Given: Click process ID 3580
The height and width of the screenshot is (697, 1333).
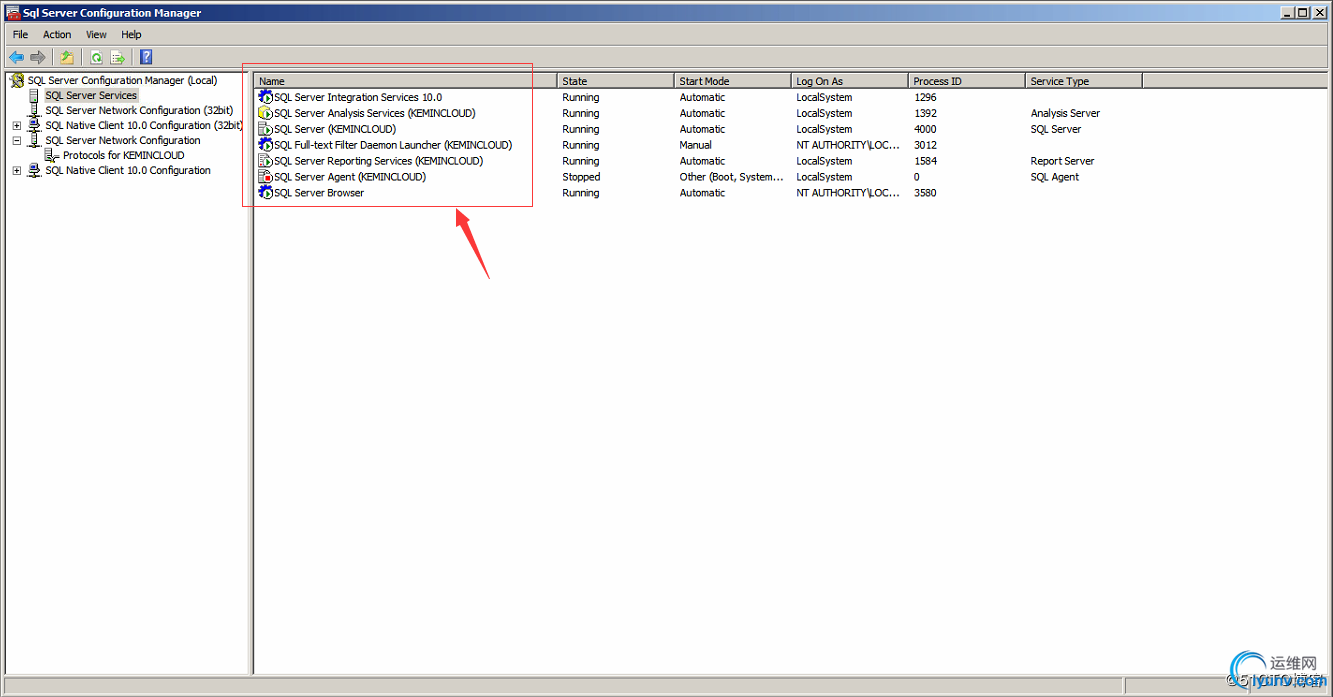Looking at the screenshot, I should [x=925, y=193].
